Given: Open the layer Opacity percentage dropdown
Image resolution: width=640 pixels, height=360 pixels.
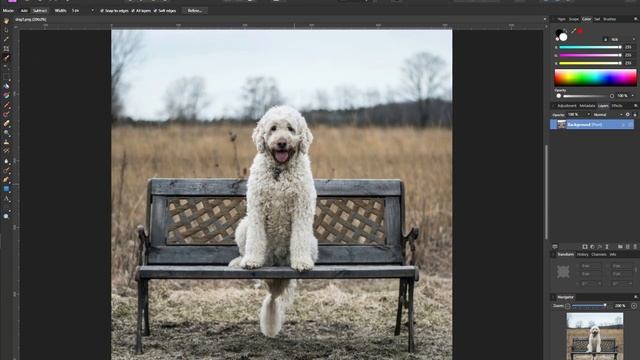Looking at the screenshot, I should point(589,115).
